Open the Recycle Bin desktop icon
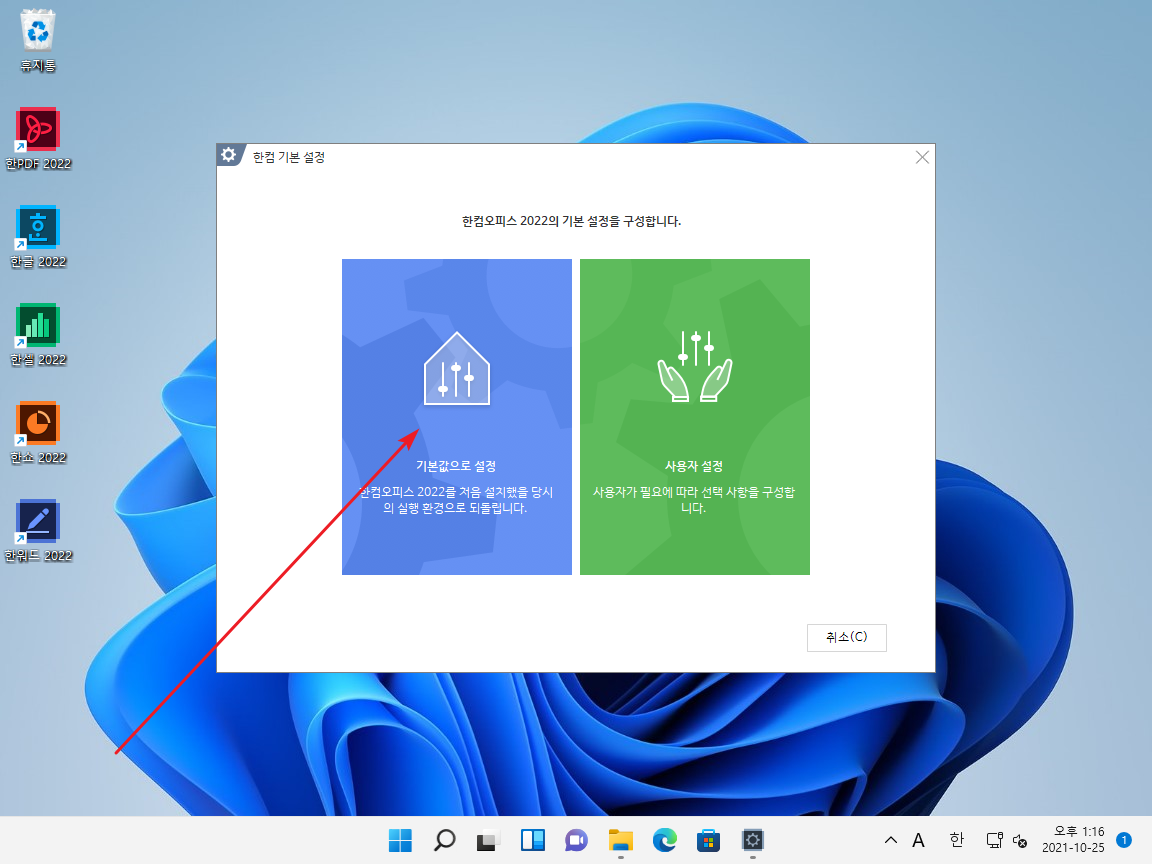 click(x=37, y=40)
